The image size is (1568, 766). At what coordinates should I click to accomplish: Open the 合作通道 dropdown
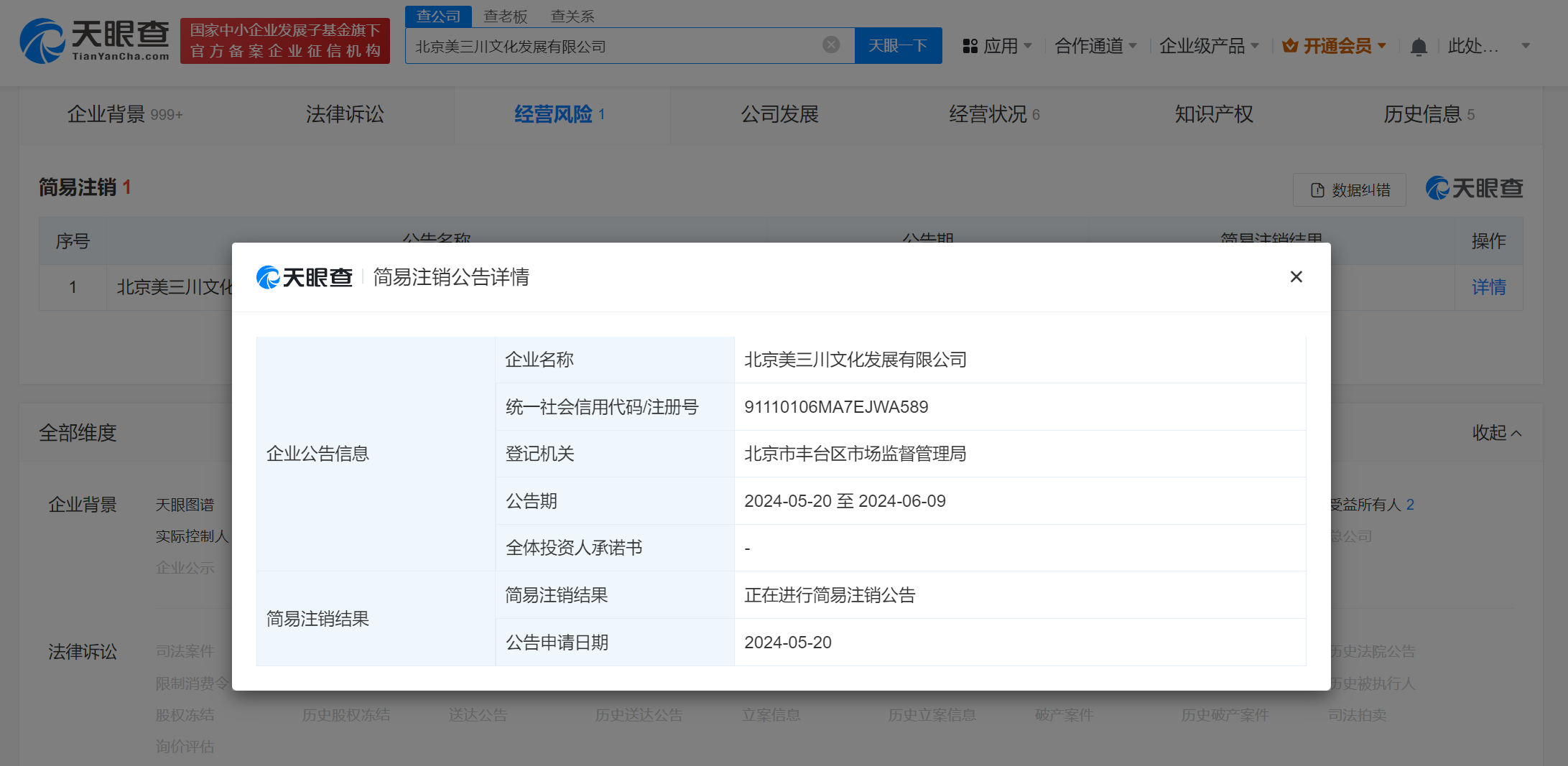(x=1095, y=46)
